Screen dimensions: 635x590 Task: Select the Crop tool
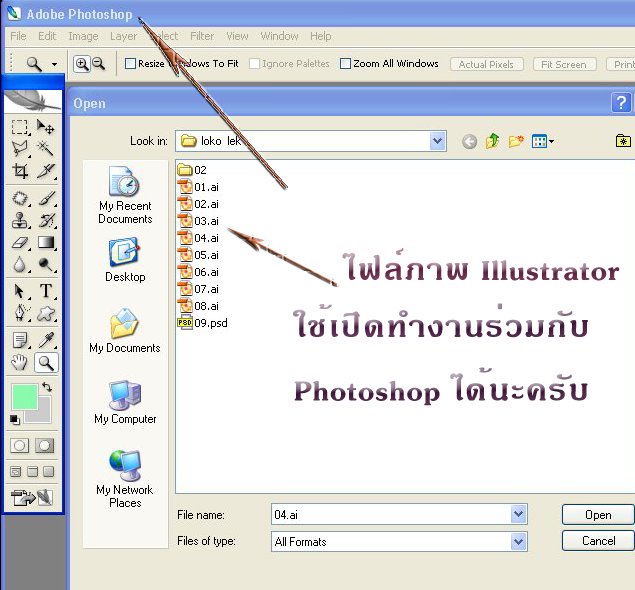point(19,171)
